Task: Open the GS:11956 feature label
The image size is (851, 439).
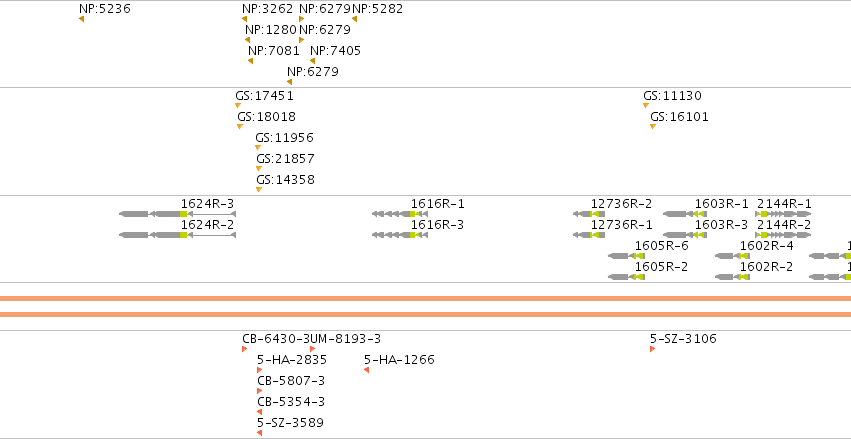Action: (284, 138)
